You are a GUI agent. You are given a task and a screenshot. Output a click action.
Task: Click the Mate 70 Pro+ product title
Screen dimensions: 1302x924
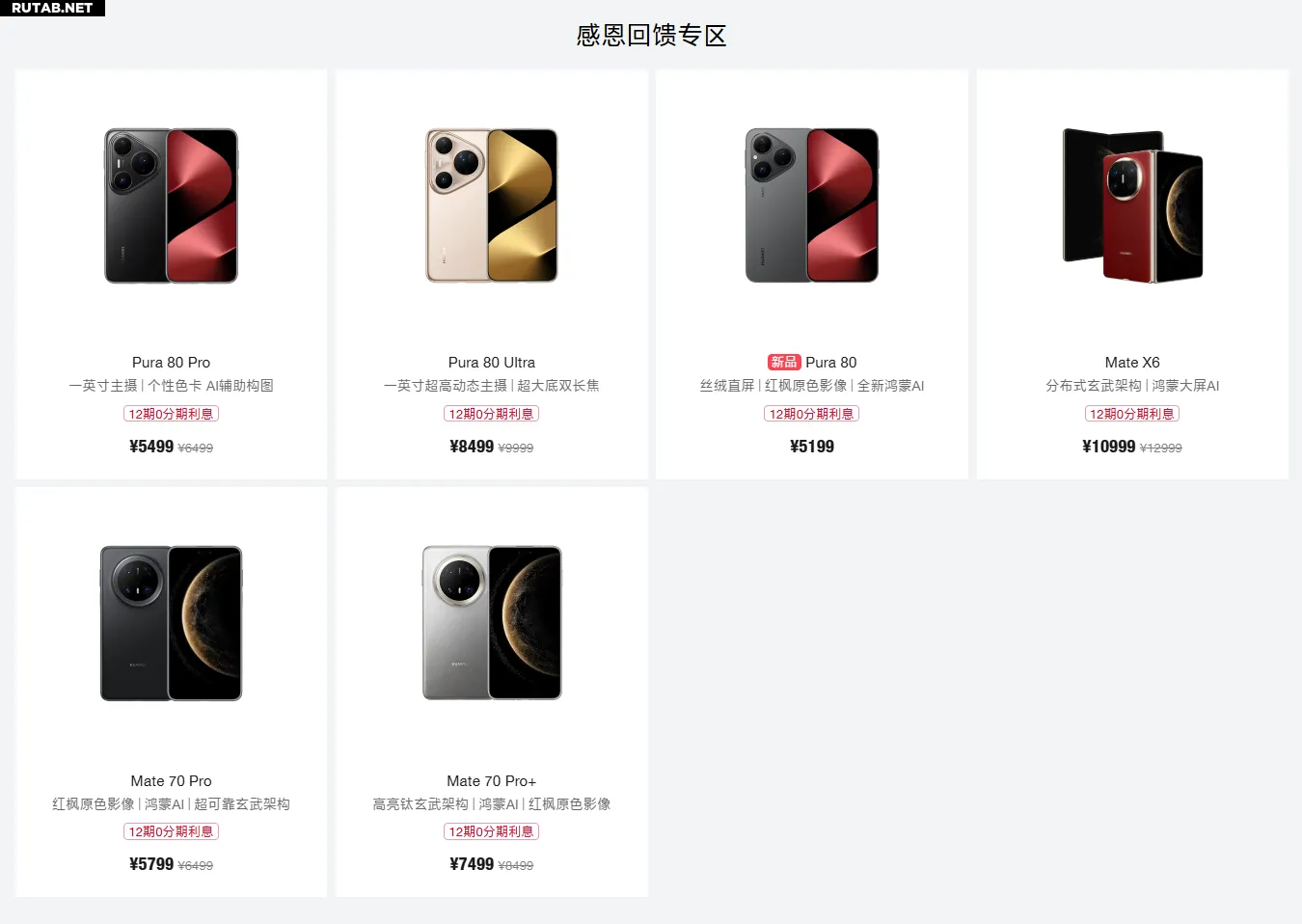click(492, 781)
